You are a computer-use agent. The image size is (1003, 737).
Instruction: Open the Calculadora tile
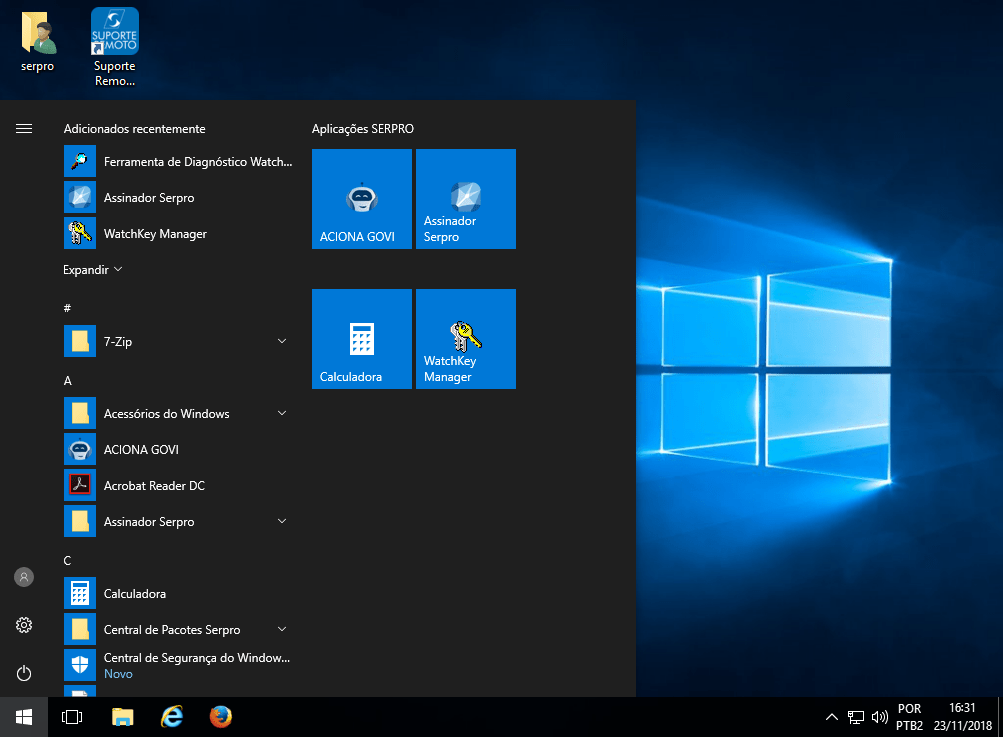[x=361, y=339]
